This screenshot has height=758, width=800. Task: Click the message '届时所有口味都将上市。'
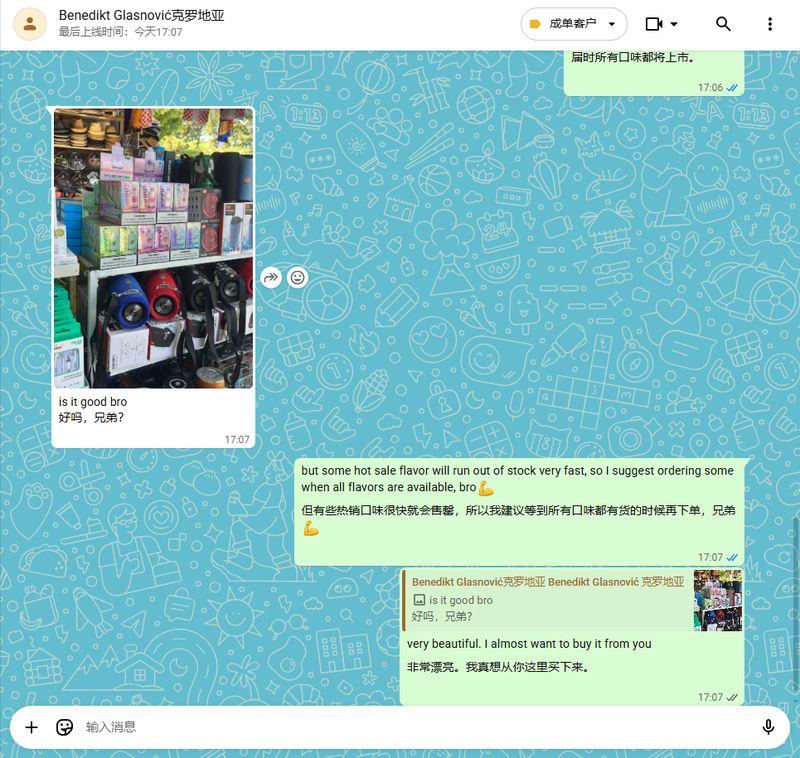(x=633, y=58)
